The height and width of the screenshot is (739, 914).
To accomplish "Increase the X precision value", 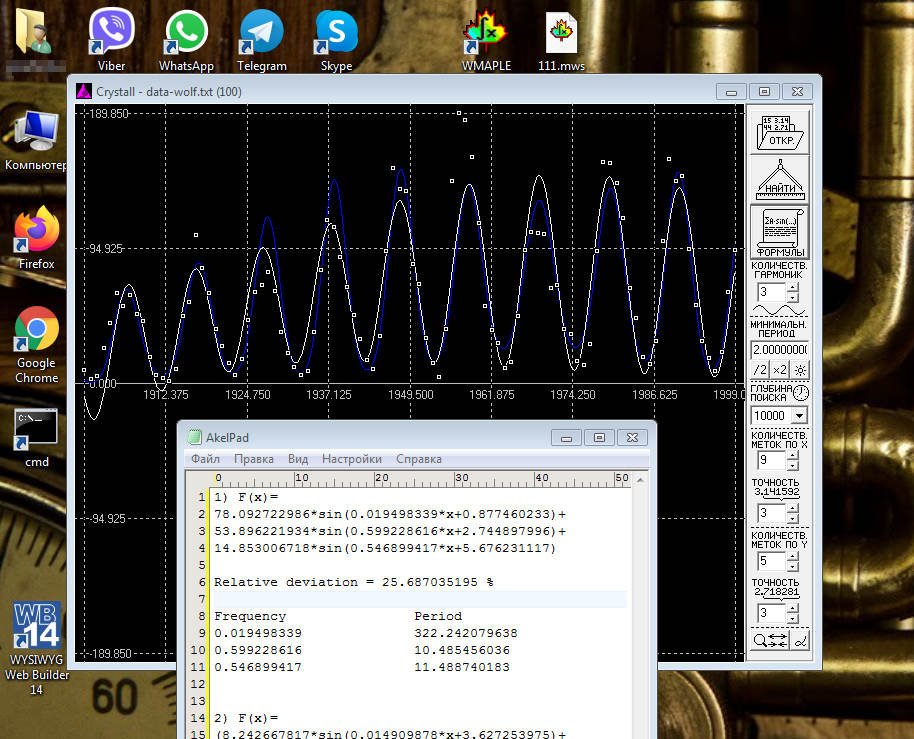I will [792, 508].
